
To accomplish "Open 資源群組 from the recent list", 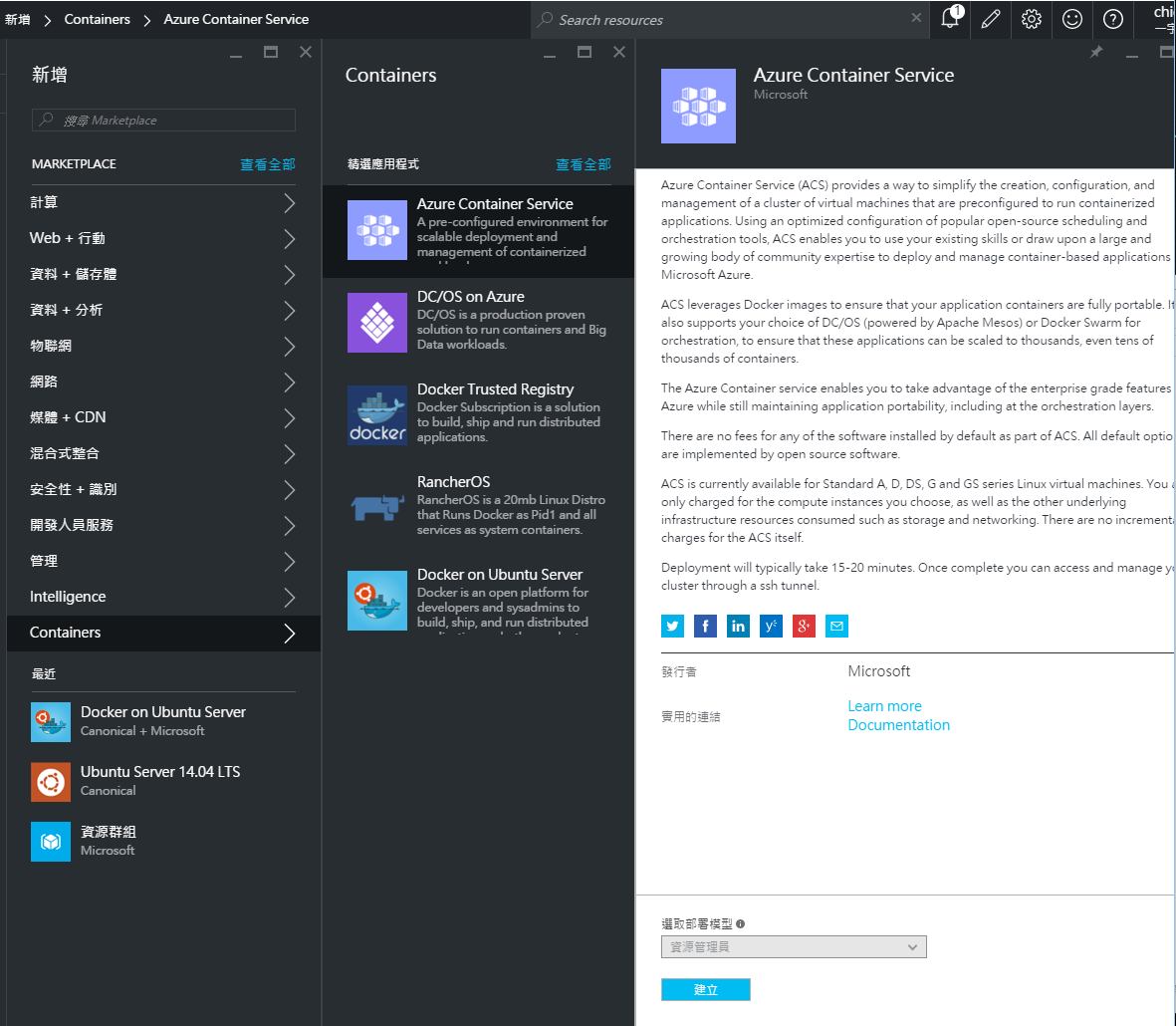I will tap(51, 842).
